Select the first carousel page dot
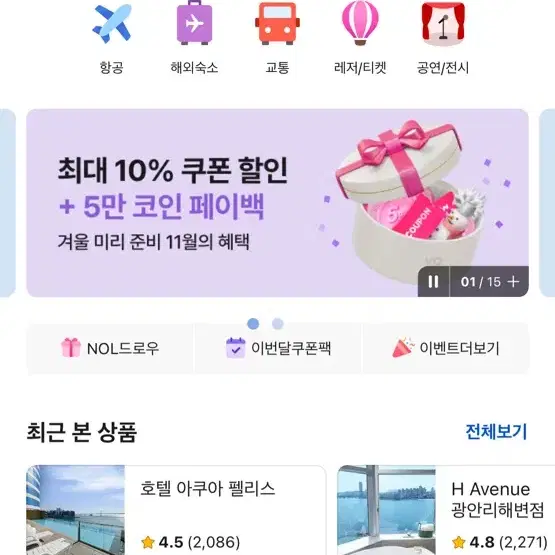Viewport: 555px width, 555px height. [x=253, y=324]
